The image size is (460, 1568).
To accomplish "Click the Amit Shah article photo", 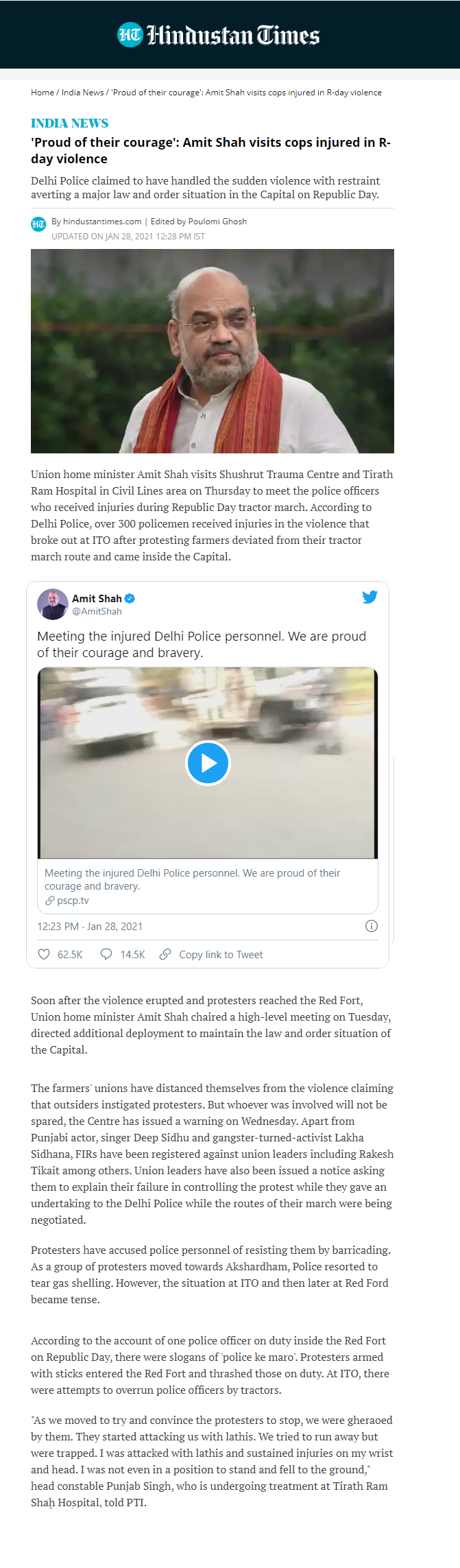I will pos(213,351).
